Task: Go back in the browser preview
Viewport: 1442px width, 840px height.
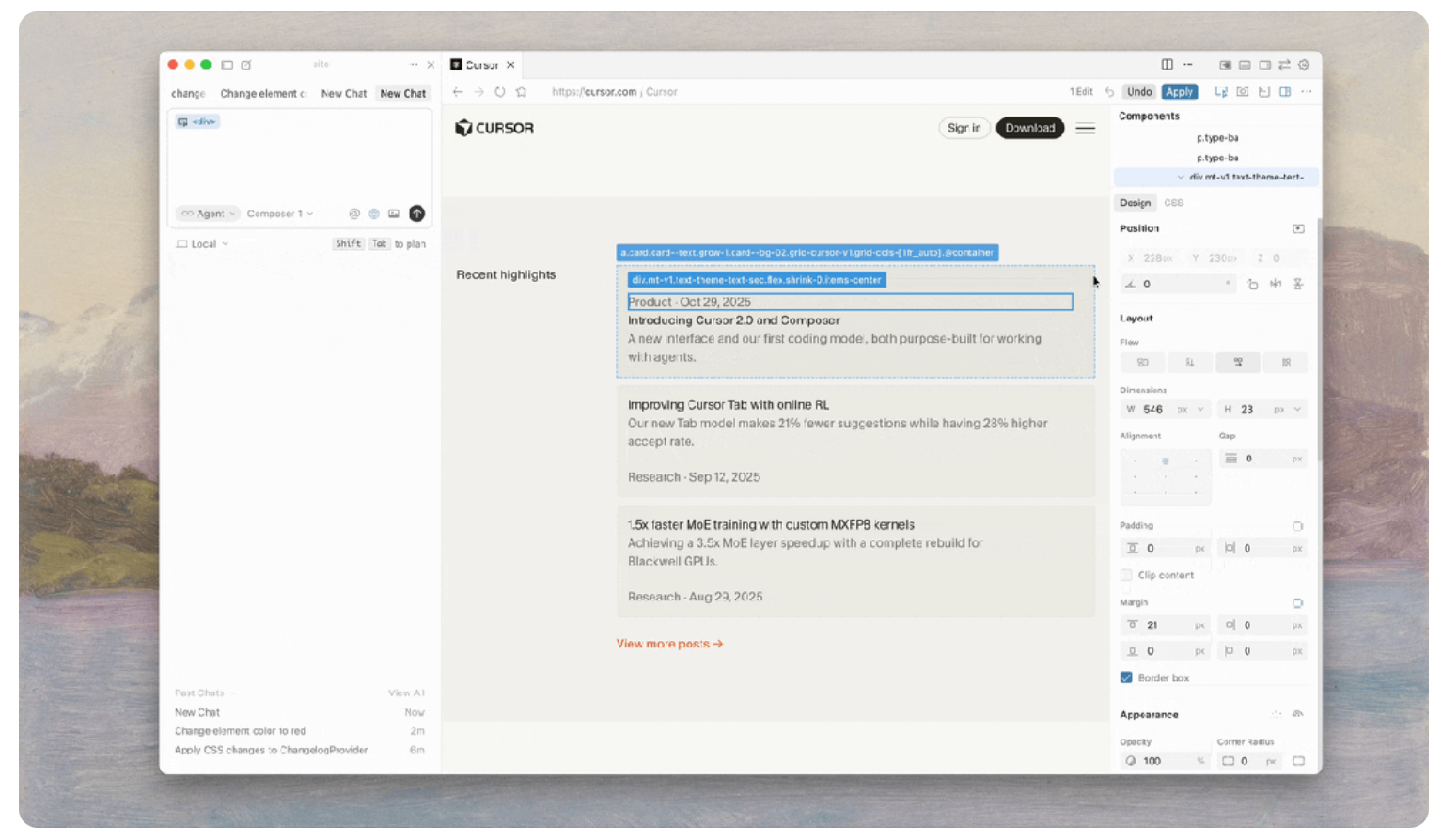Action: (x=458, y=92)
